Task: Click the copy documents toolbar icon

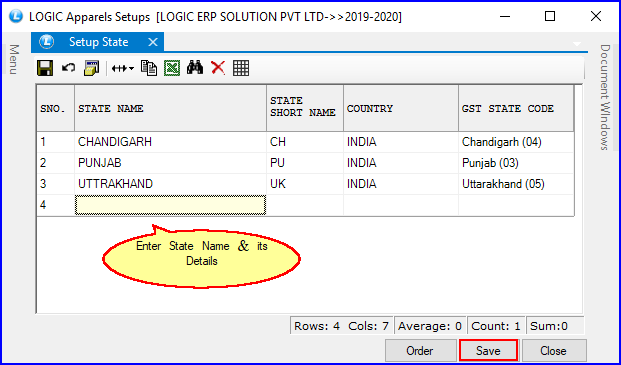Action: click(149, 68)
